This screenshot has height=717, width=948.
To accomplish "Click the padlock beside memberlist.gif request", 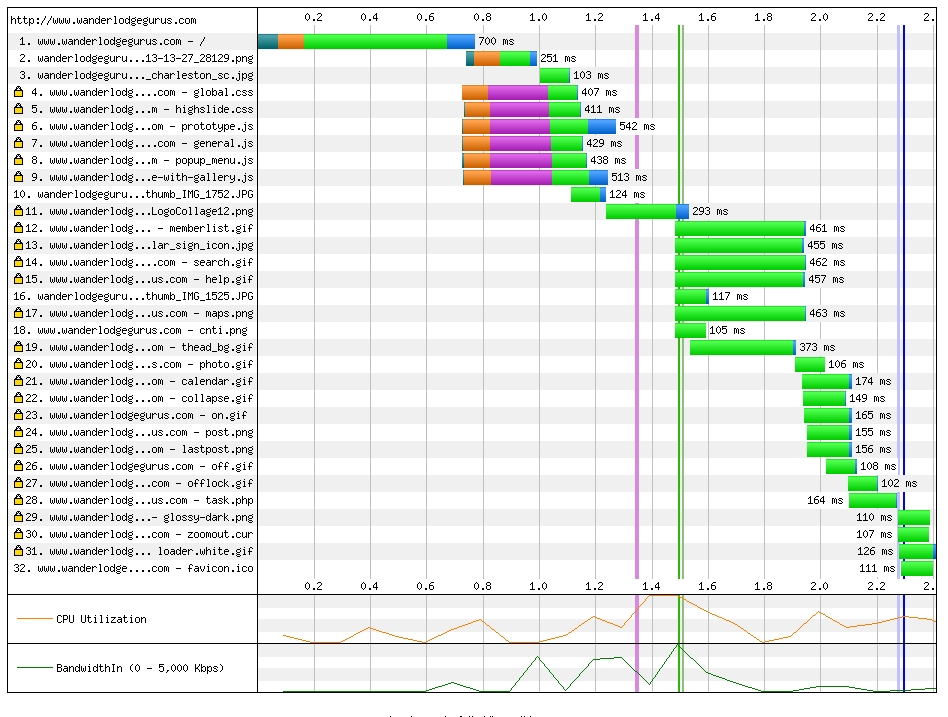I will pos(18,228).
